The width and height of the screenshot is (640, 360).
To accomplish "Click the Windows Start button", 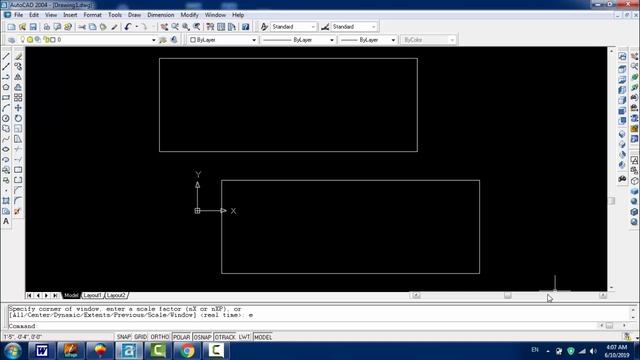I will 13,351.
